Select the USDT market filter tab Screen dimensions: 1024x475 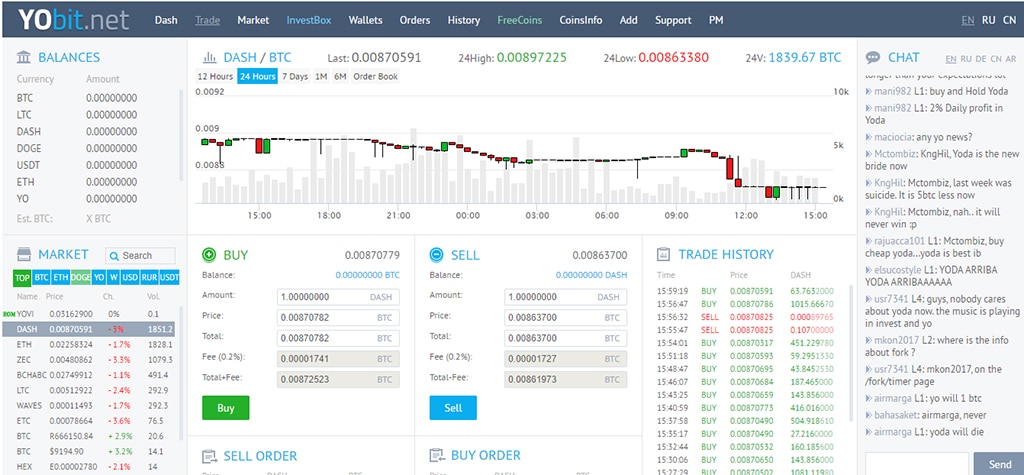[170, 278]
